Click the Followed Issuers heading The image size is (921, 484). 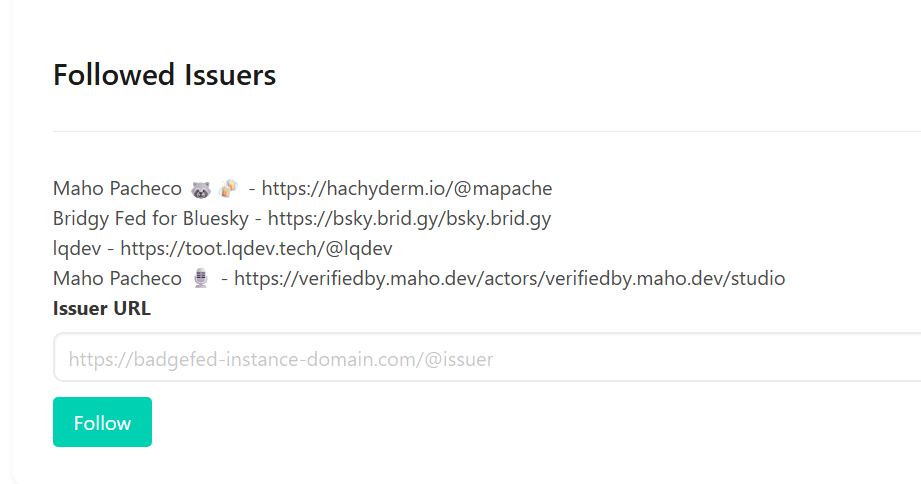coord(164,75)
